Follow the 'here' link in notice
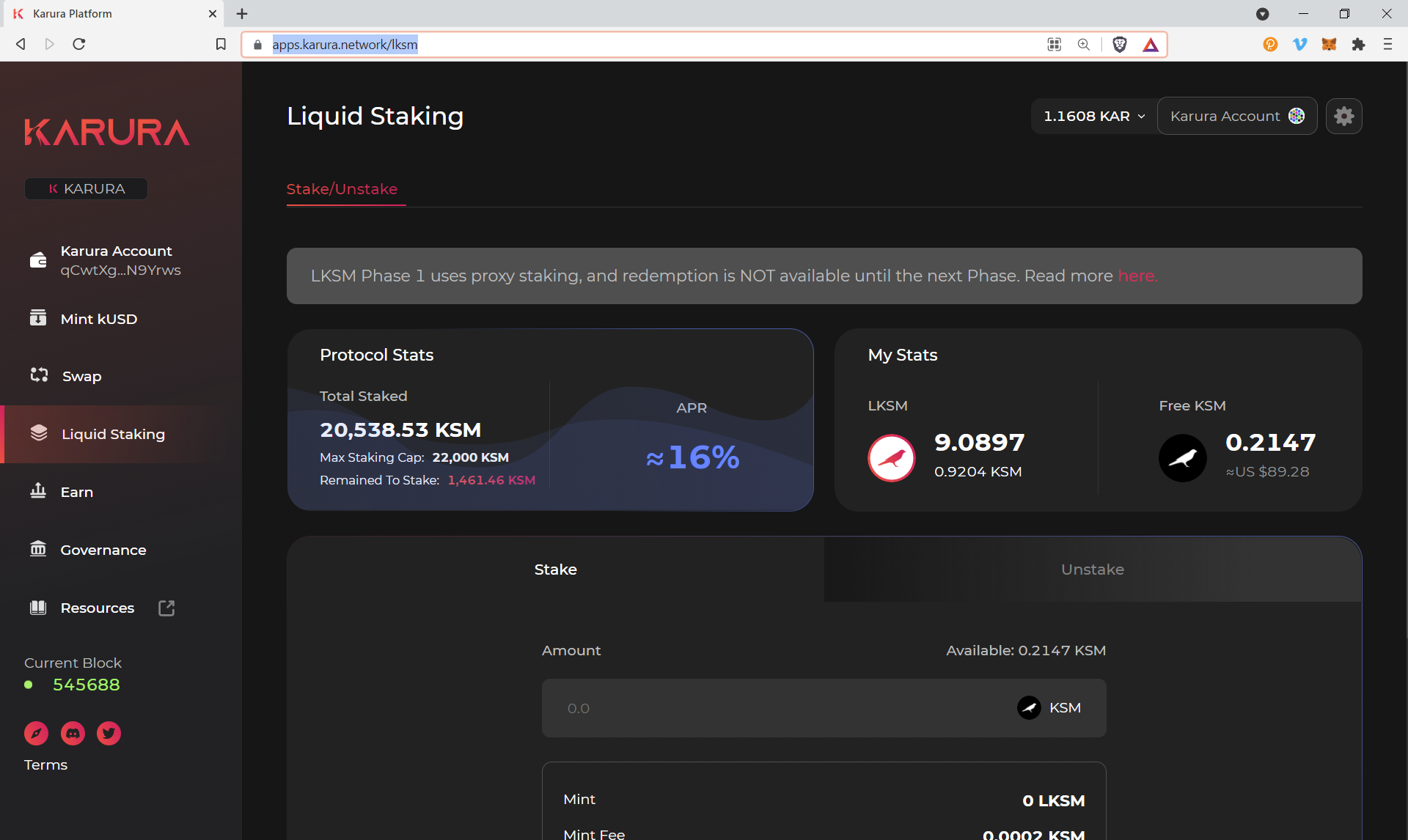Screen dimensions: 1408x840 [1137, 276]
